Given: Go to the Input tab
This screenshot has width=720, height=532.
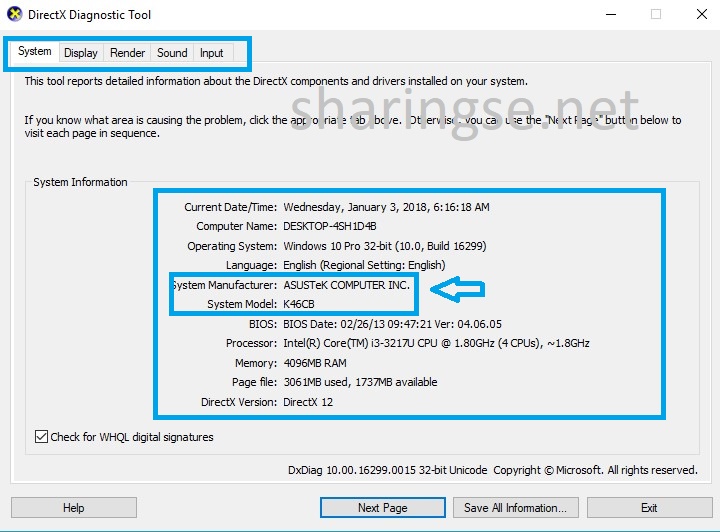Looking at the screenshot, I should pos(212,53).
